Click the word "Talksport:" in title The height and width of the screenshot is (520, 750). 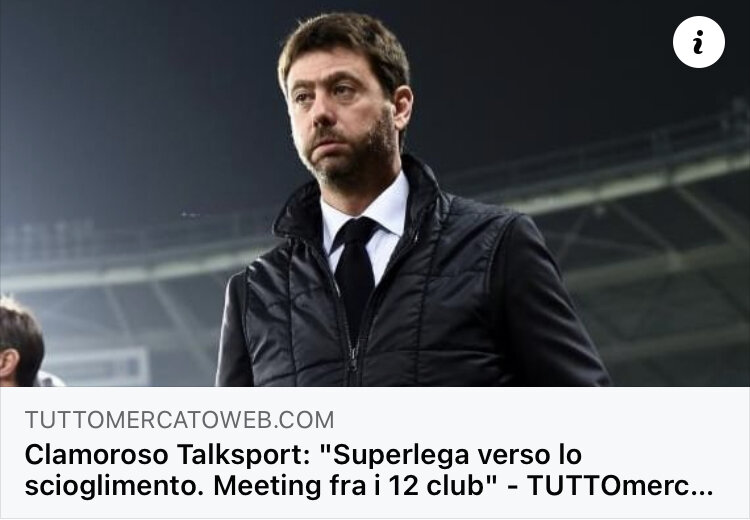243,454
